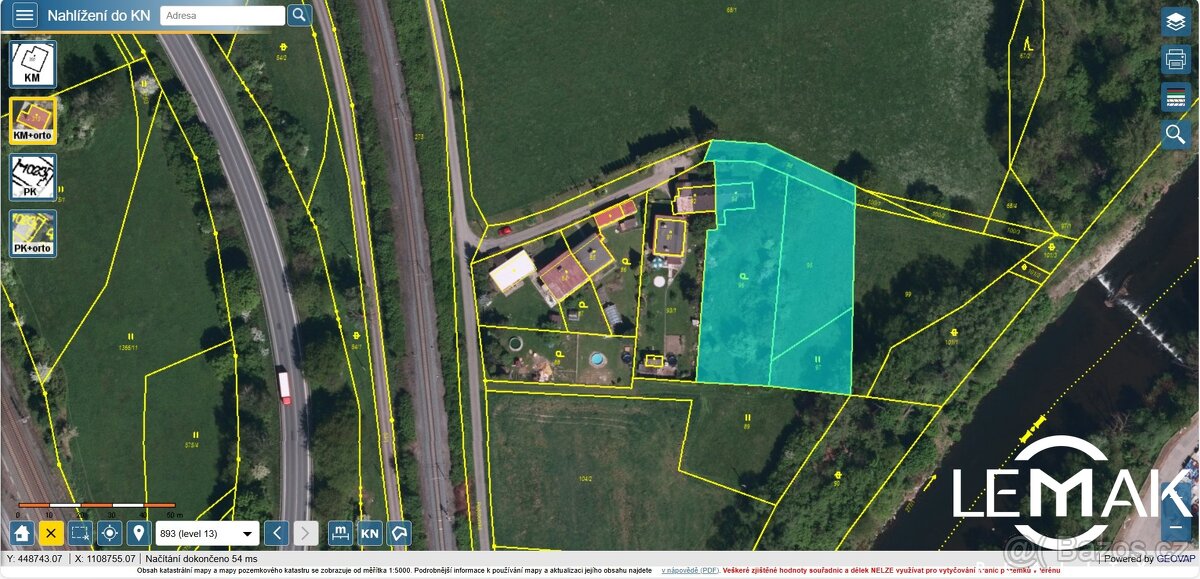Open the hamburger main menu
This screenshot has height=579, width=1200.
click(x=25, y=15)
